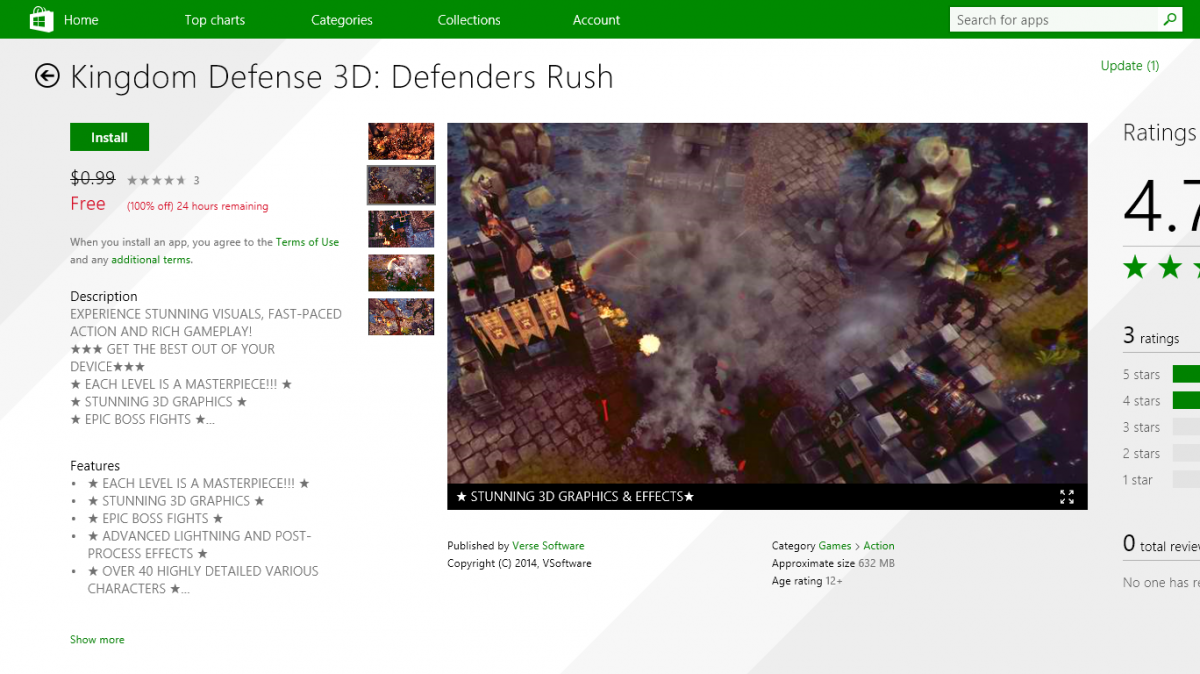Click the 'EPIC BOSS FIGHTS' feature bullet
This screenshot has width=1200, height=674.
pos(155,519)
